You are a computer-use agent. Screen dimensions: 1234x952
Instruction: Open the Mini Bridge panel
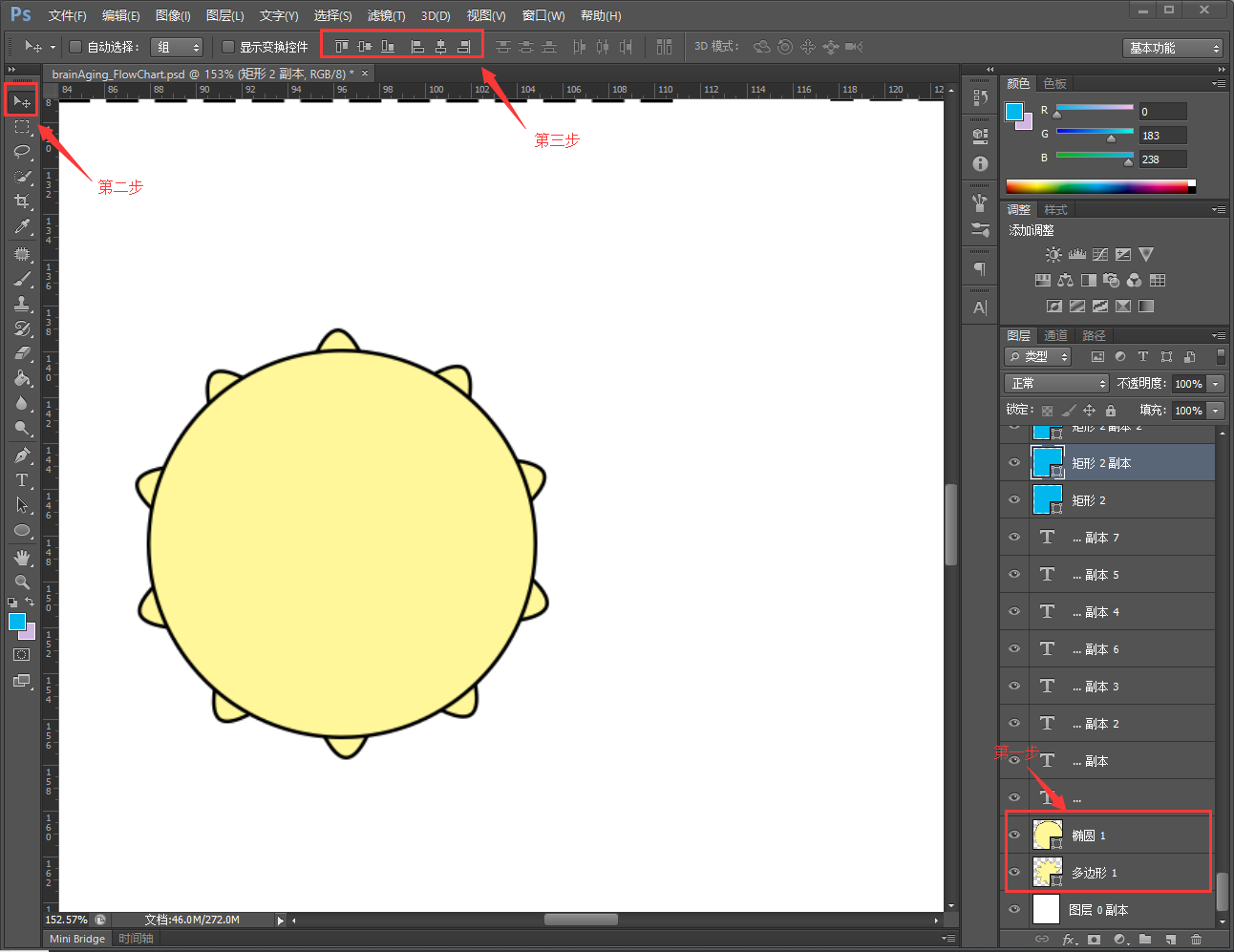(77, 939)
